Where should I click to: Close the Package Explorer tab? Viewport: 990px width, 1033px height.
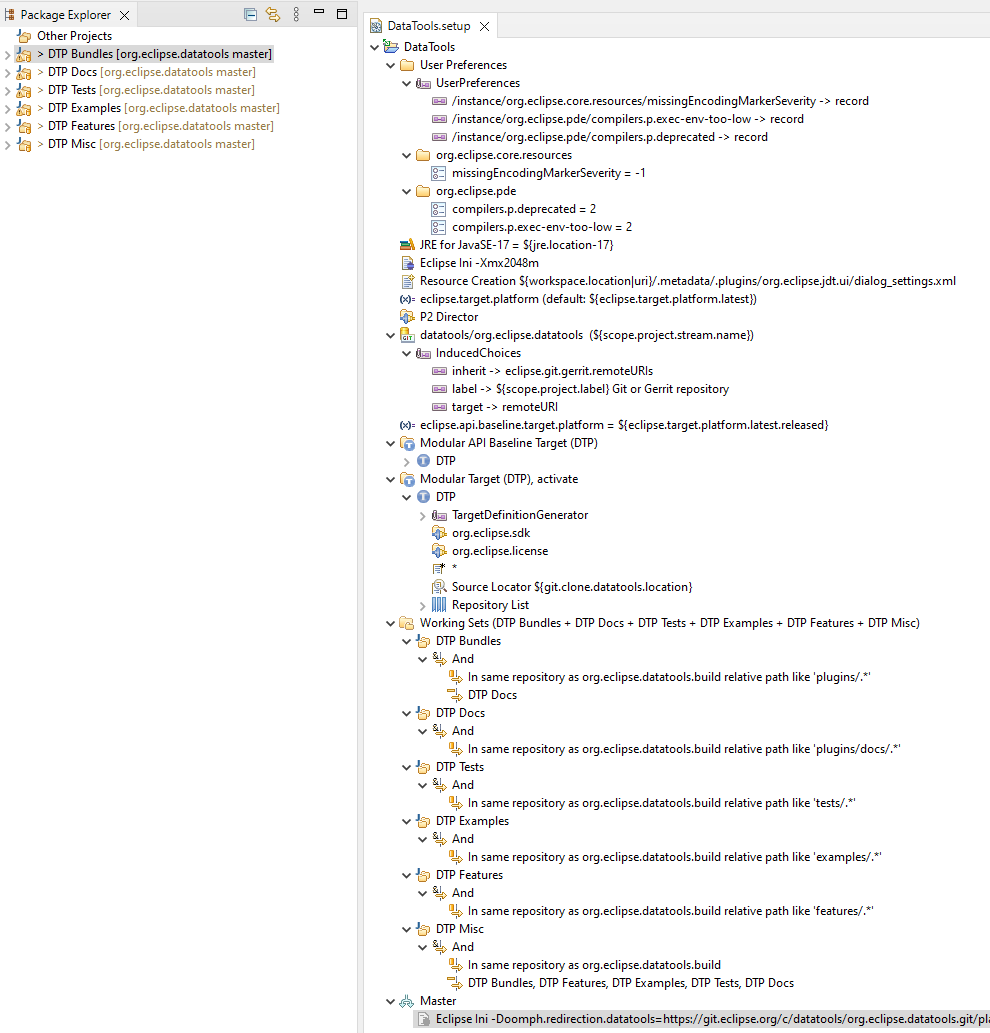(124, 15)
